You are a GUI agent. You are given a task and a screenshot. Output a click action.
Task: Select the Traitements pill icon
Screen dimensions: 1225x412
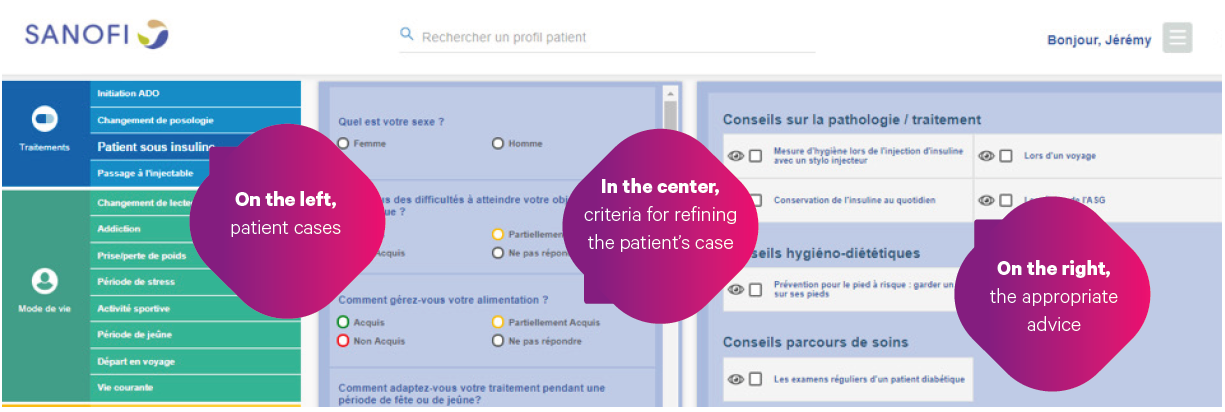click(46, 120)
